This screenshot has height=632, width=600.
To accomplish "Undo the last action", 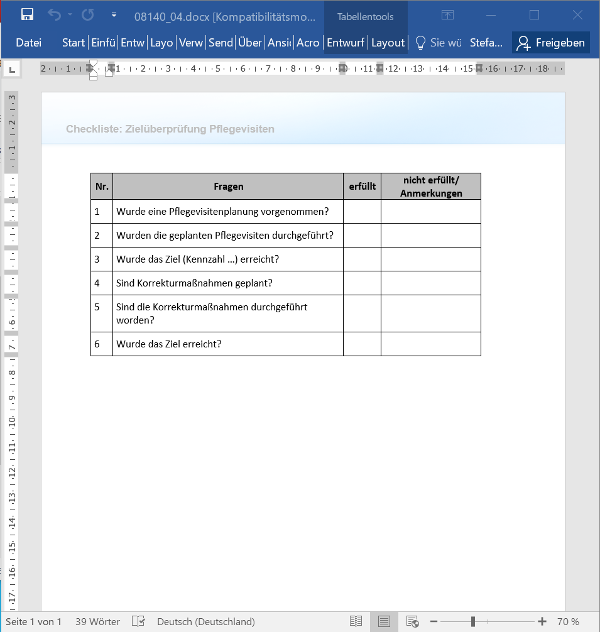I will 55,15.
